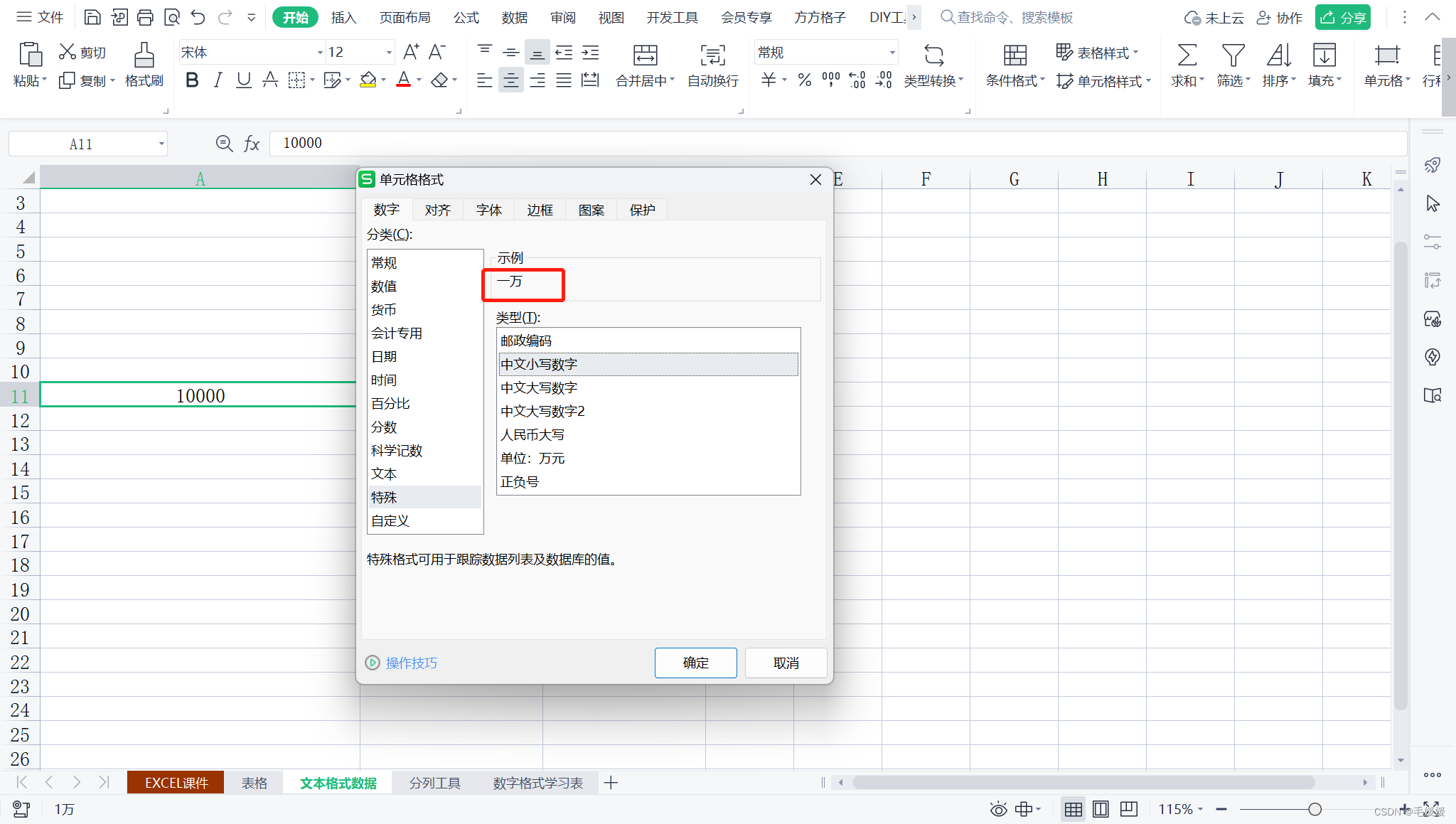Click the Format Painter icon

coord(144,55)
